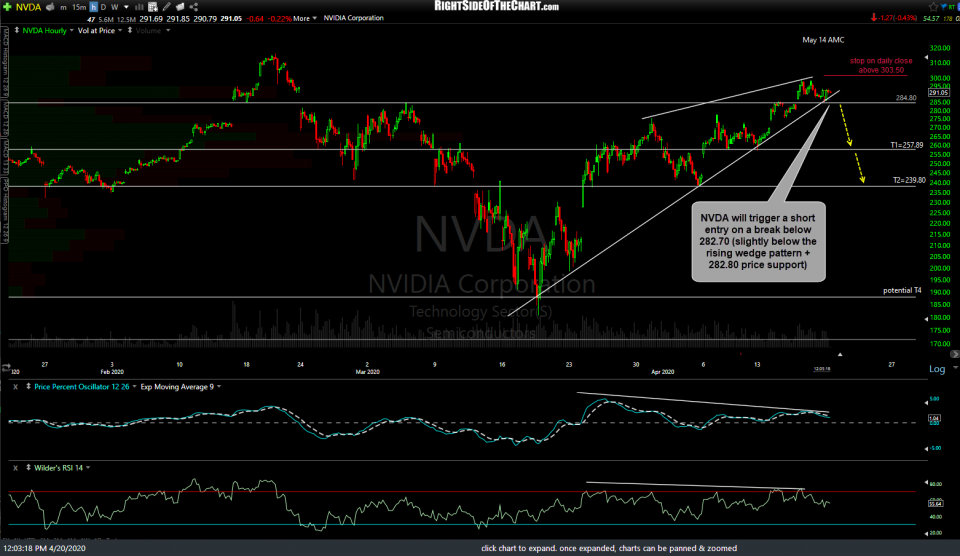The image size is (960, 556).
Task: Click the Log scale button
Action: coord(937,369)
